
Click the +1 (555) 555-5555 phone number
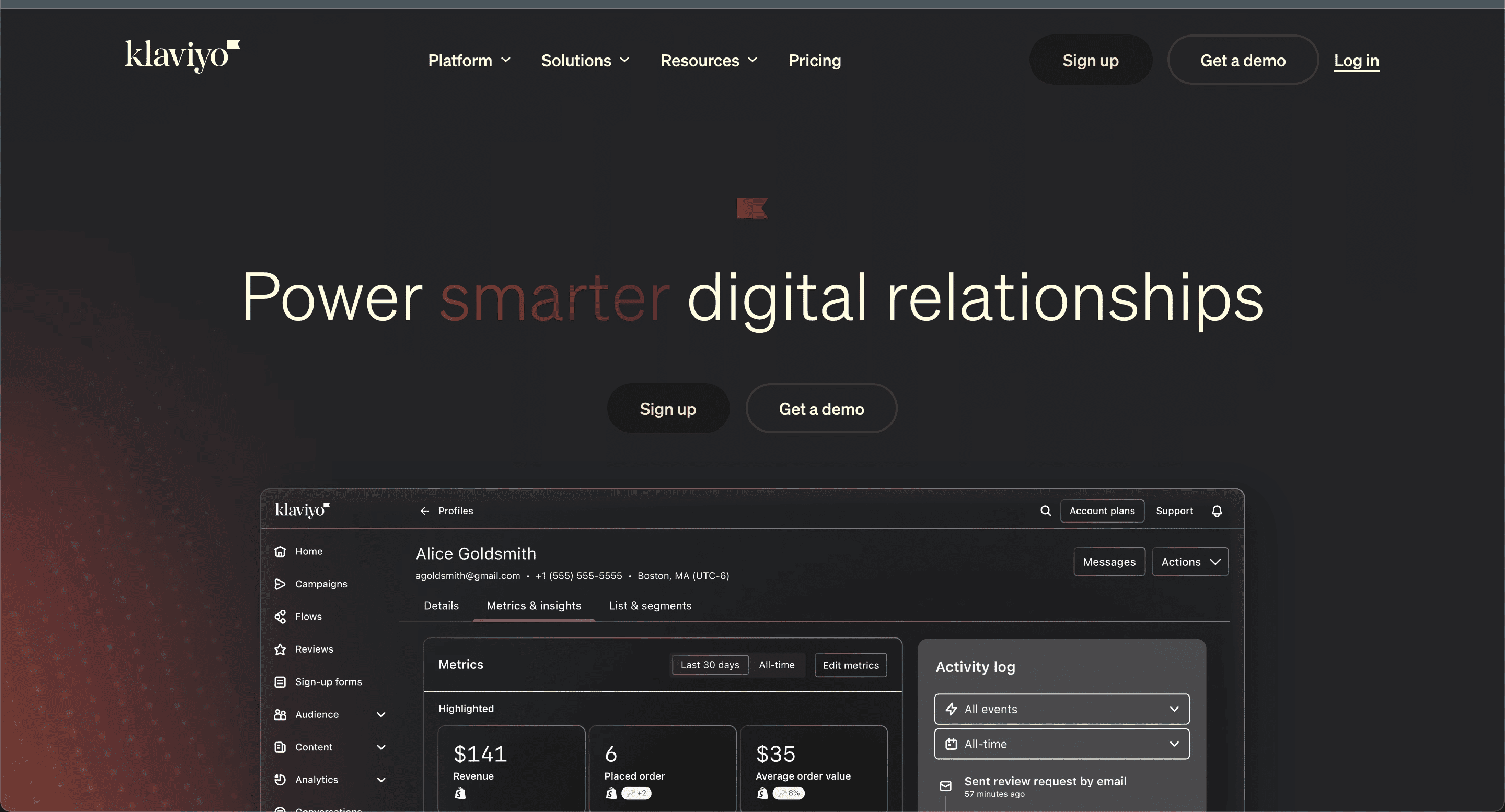[578, 575]
